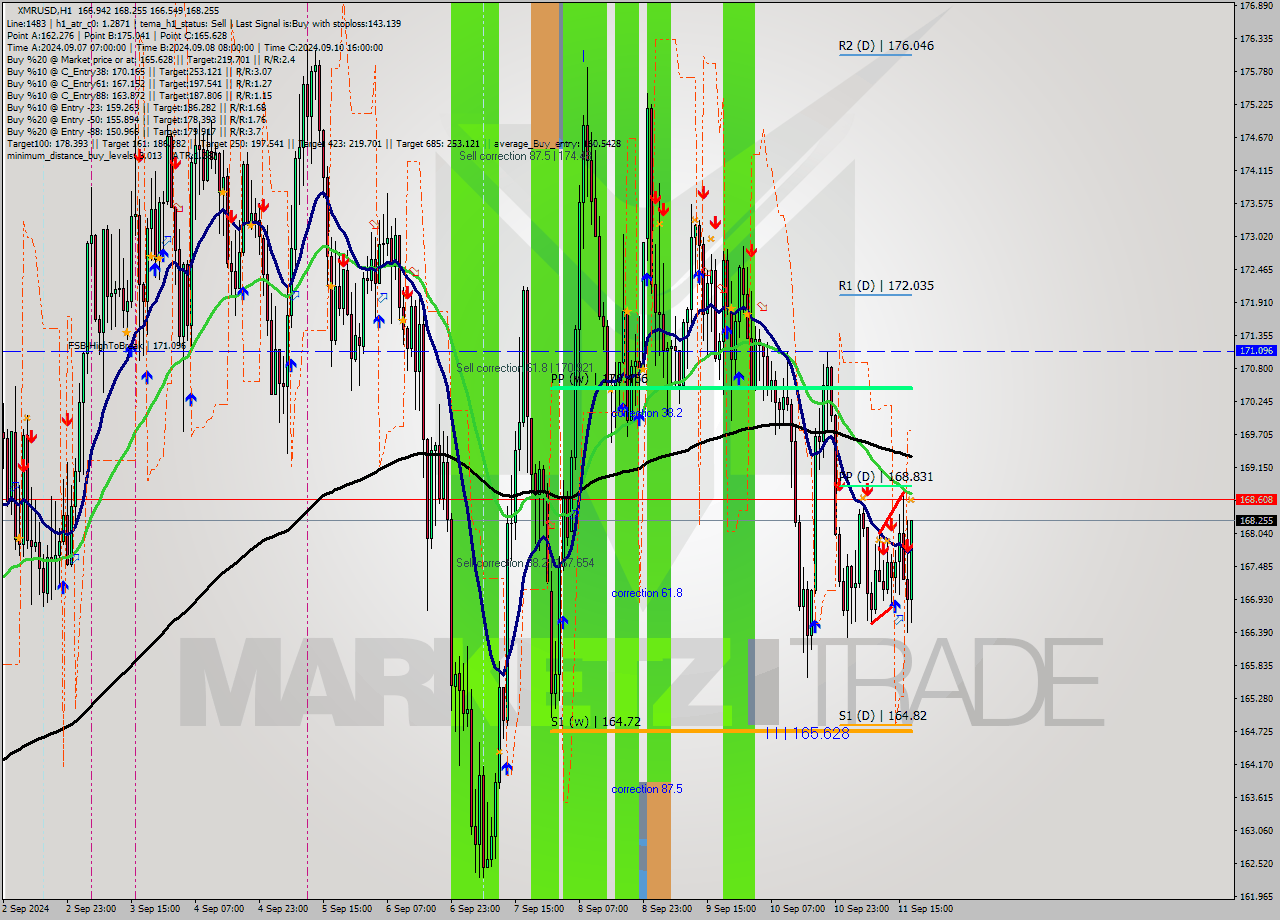
Task: Click the '8 Sep 07:00' time axis label
Action: (x=603, y=909)
